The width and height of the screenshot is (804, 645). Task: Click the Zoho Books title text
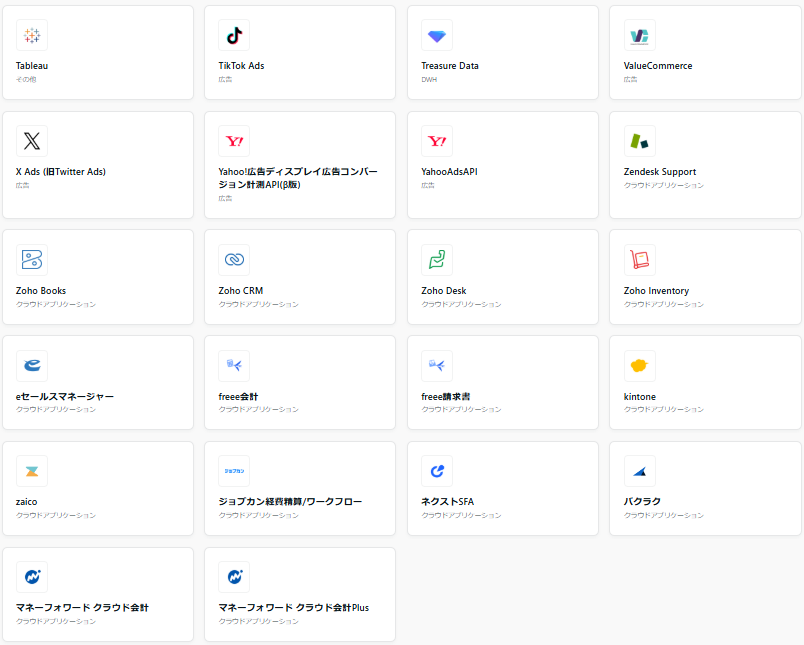click(x=41, y=291)
